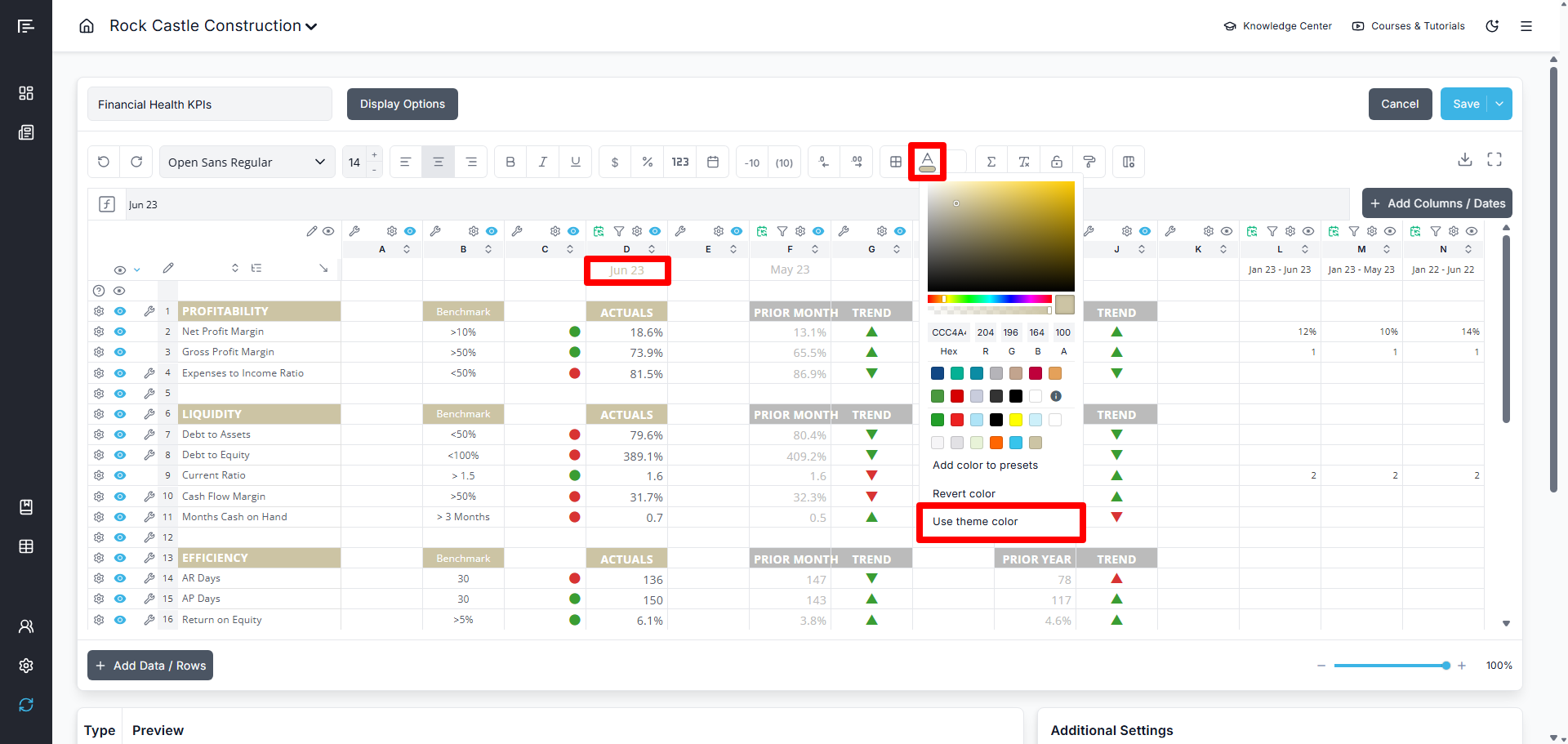Viewport: 1568px width, 744px height.
Task: Edit the Financial Health KPIs name field
Action: click(210, 105)
